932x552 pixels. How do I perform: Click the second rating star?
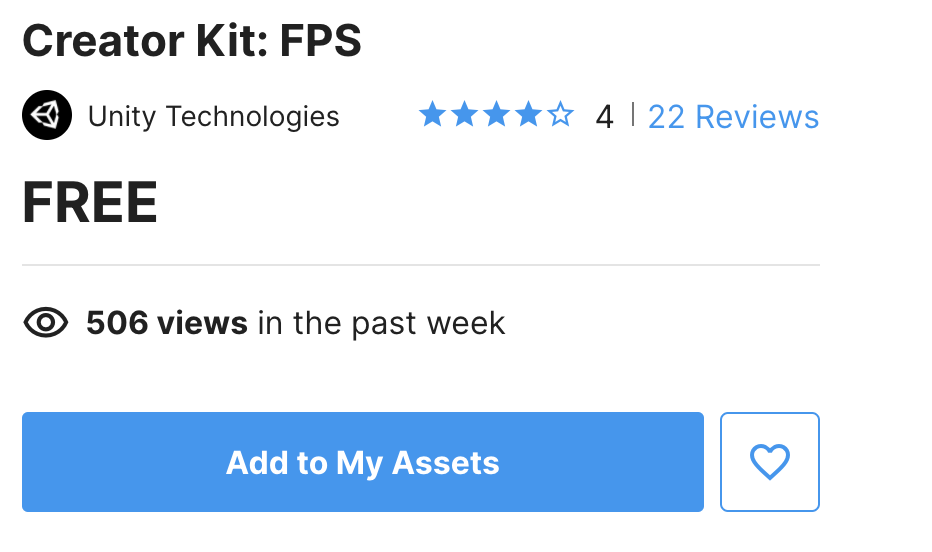click(x=464, y=116)
